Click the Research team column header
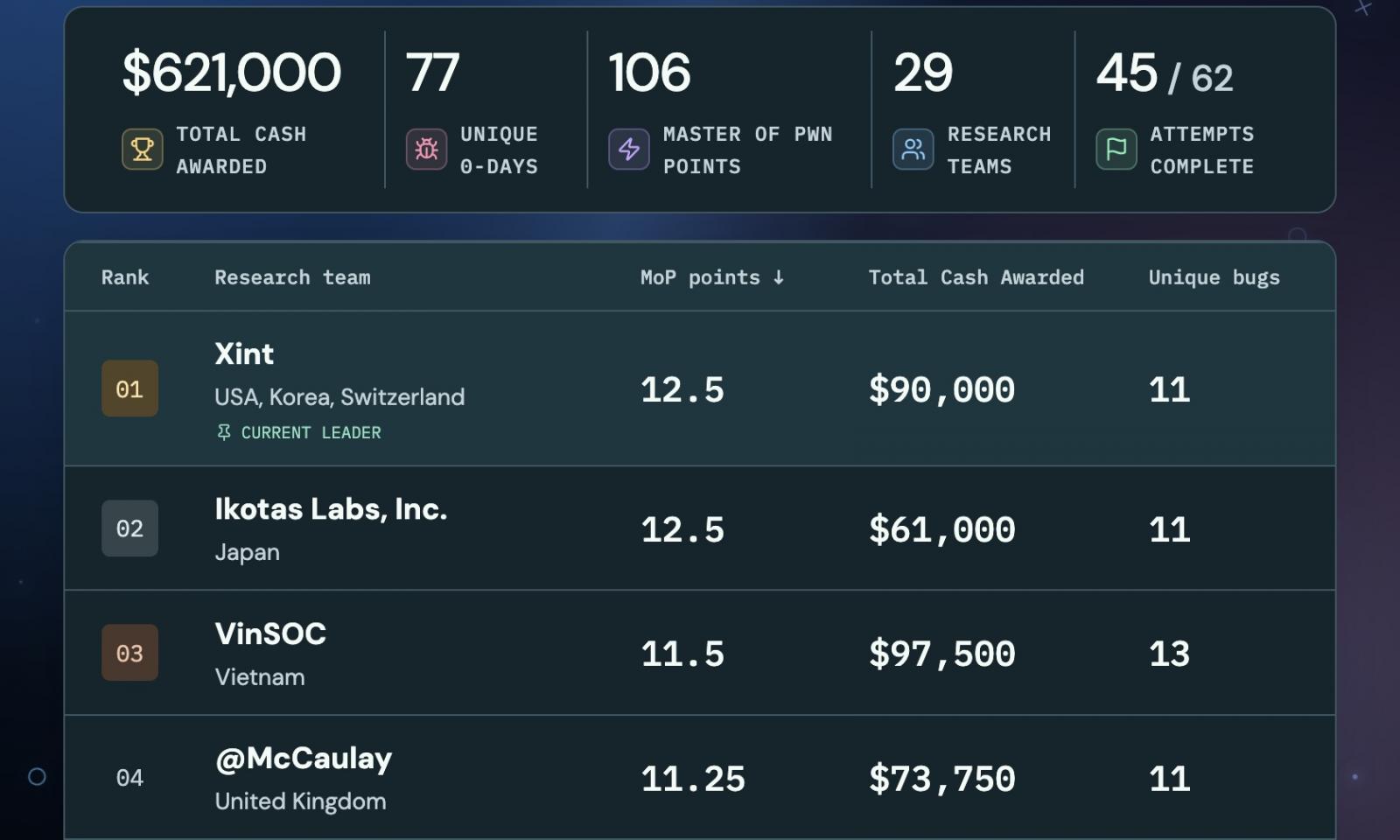Image resolution: width=1400 pixels, height=840 pixels. pyautogui.click(x=292, y=277)
